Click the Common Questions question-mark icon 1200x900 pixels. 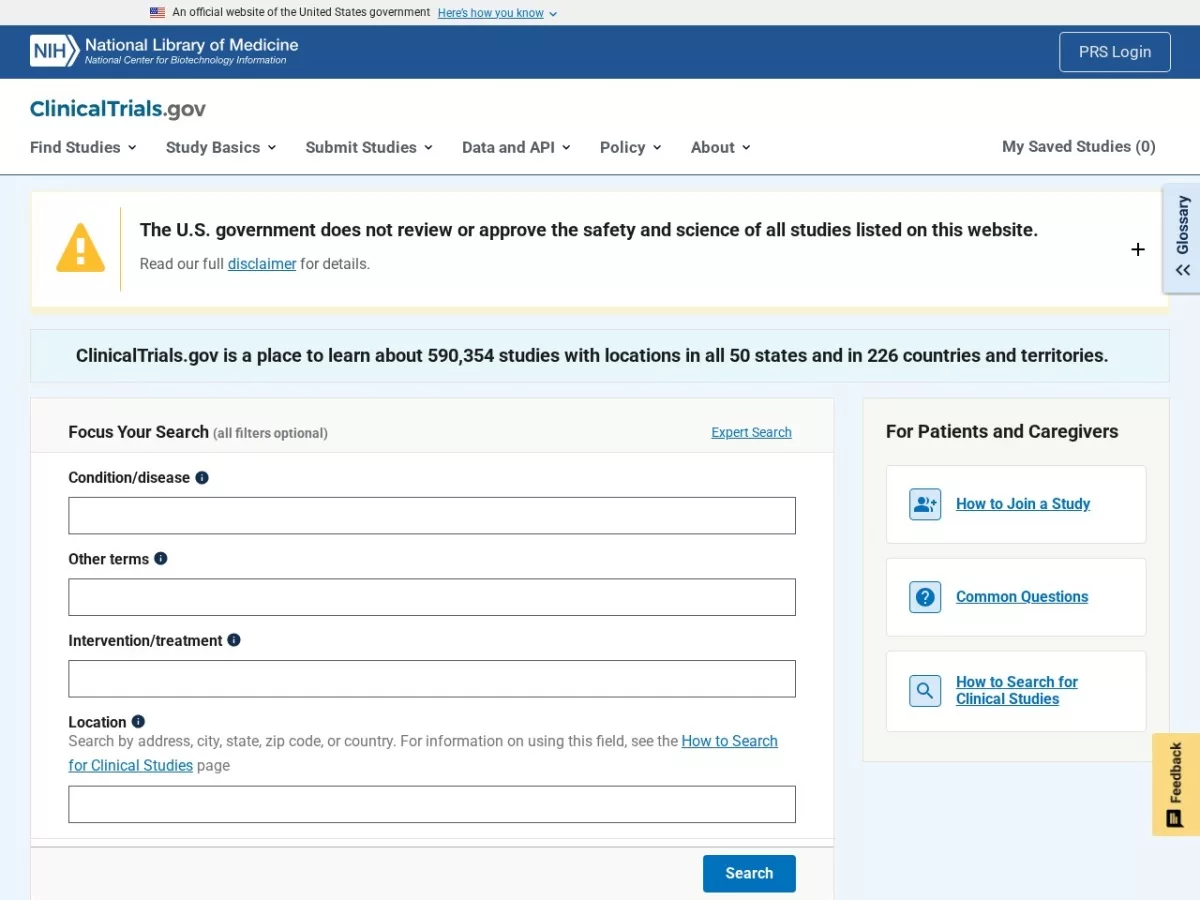pyautogui.click(x=925, y=597)
